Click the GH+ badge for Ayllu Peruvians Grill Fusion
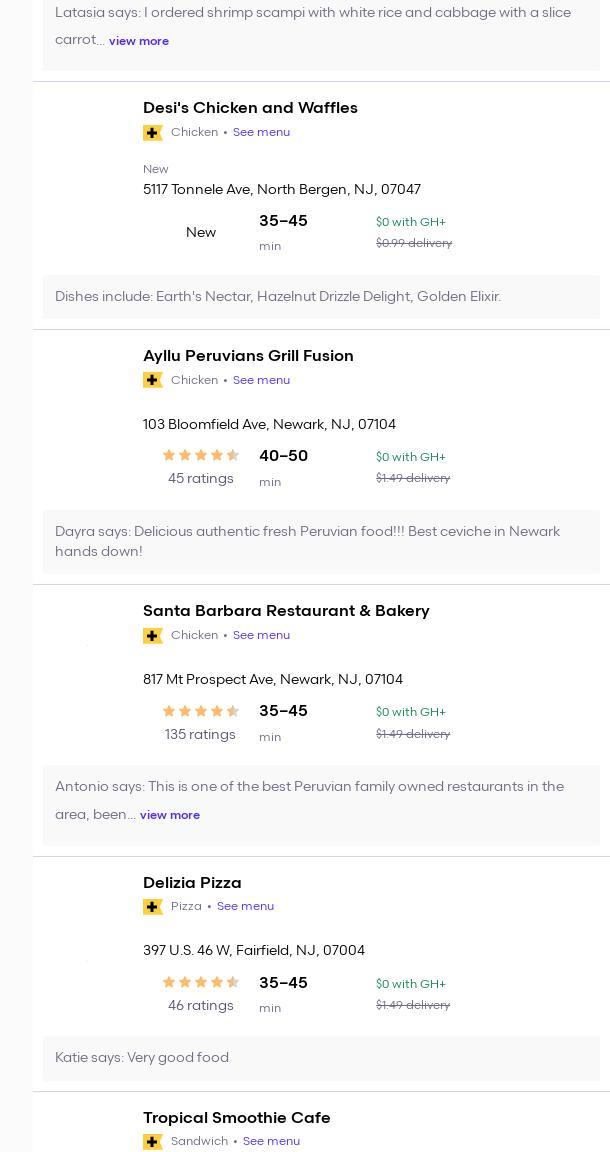The image size is (610, 1152). (x=153, y=380)
